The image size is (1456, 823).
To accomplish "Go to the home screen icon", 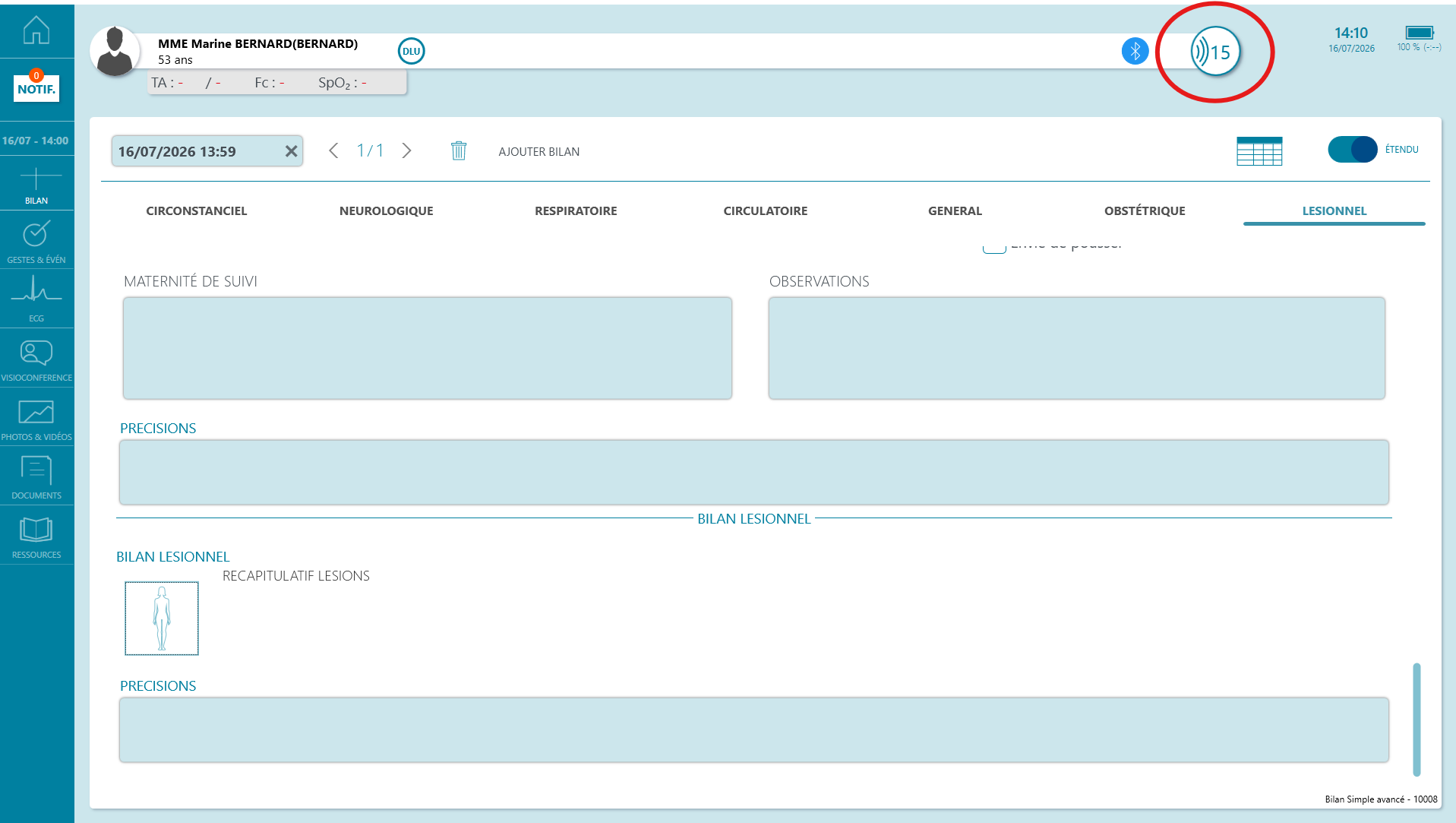I will [x=36, y=30].
